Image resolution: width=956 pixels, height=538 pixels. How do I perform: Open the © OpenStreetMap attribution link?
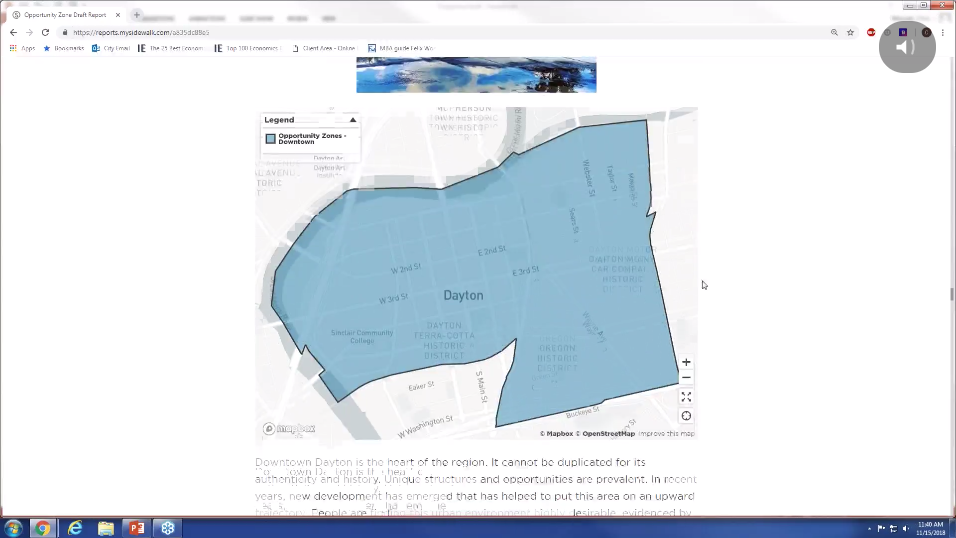tap(605, 434)
